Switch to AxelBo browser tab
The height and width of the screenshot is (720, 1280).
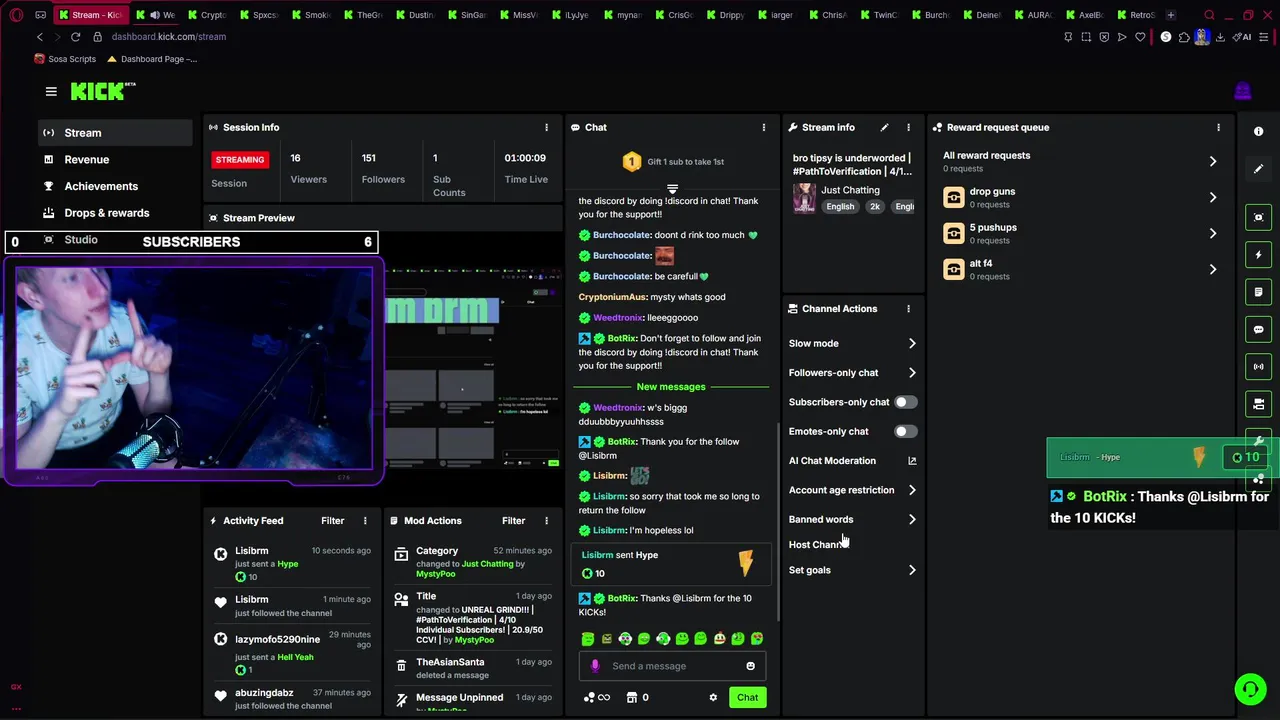coord(1084,15)
